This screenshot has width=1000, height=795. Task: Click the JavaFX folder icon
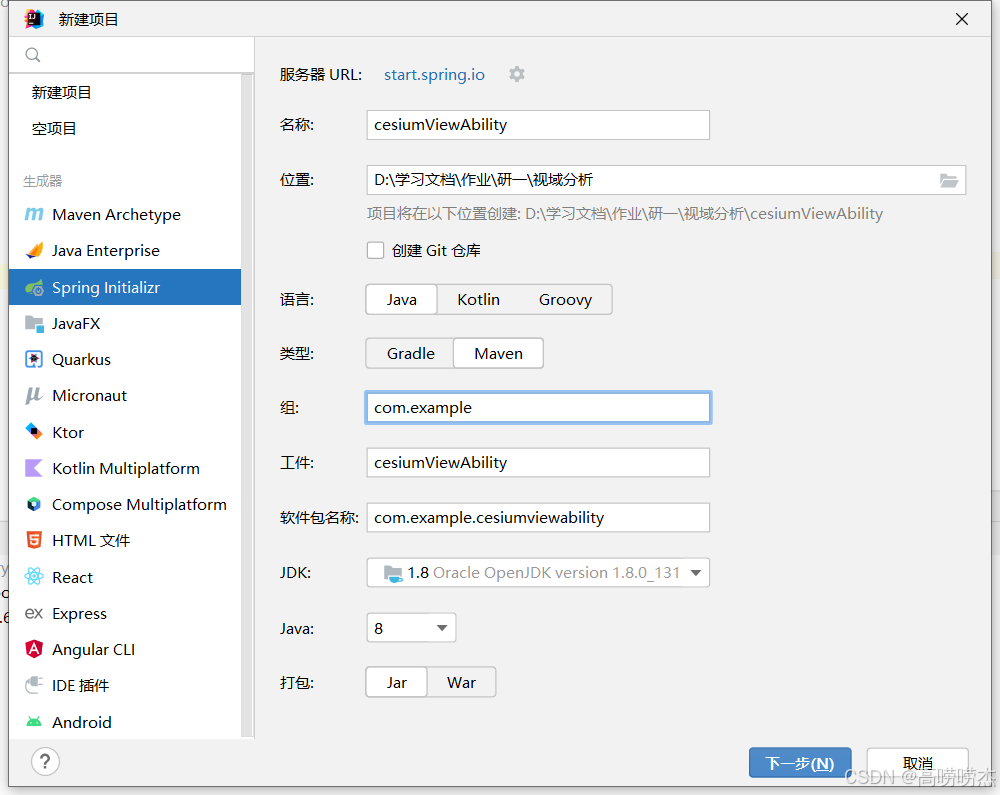coord(34,323)
